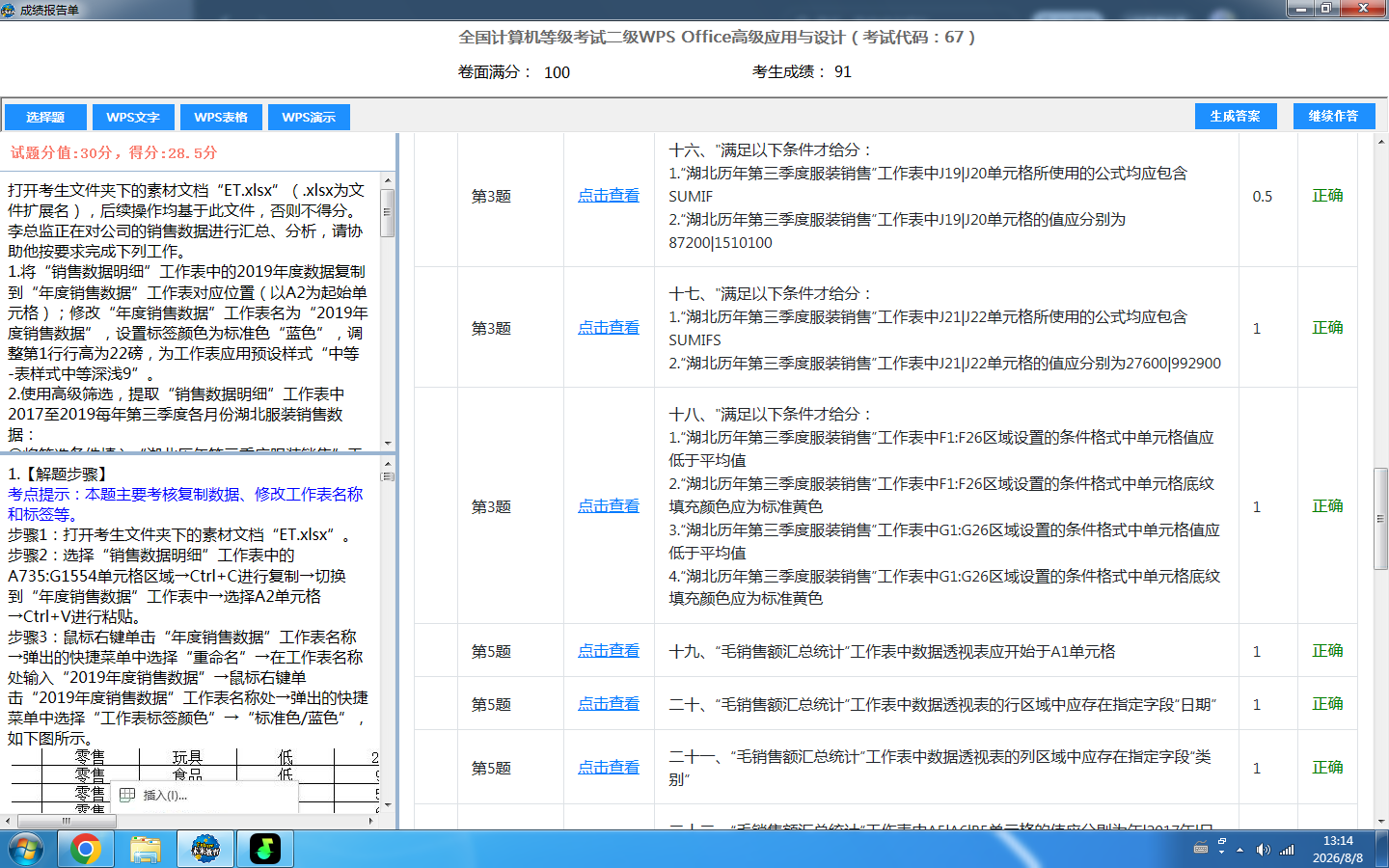
Task: Click the 卷面满分 value 100
Action: (x=557, y=72)
